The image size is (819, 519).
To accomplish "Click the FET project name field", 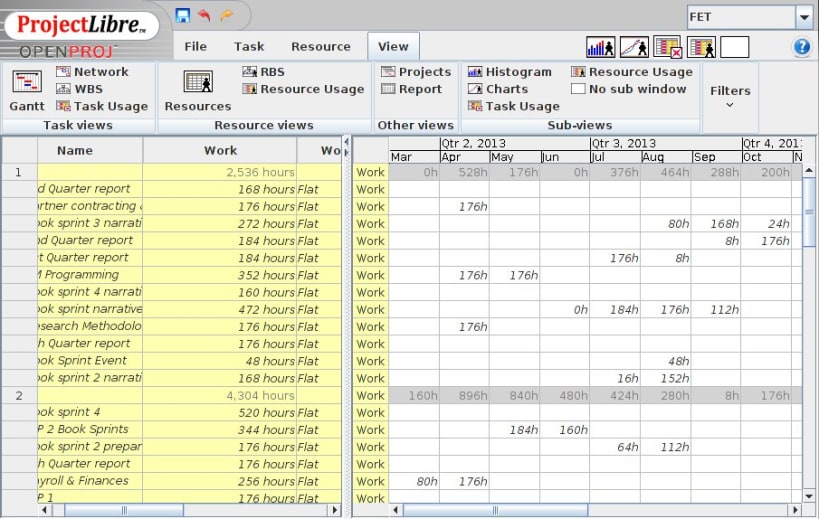I will tap(742, 17).
